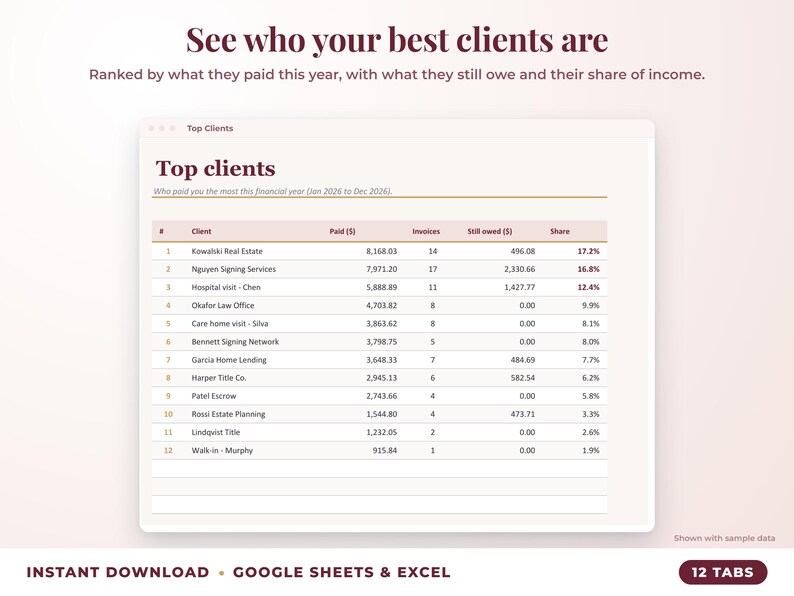The image size is (794, 596).
Task: Click the Walk-in - Murphy cell
Action: [x=222, y=451]
